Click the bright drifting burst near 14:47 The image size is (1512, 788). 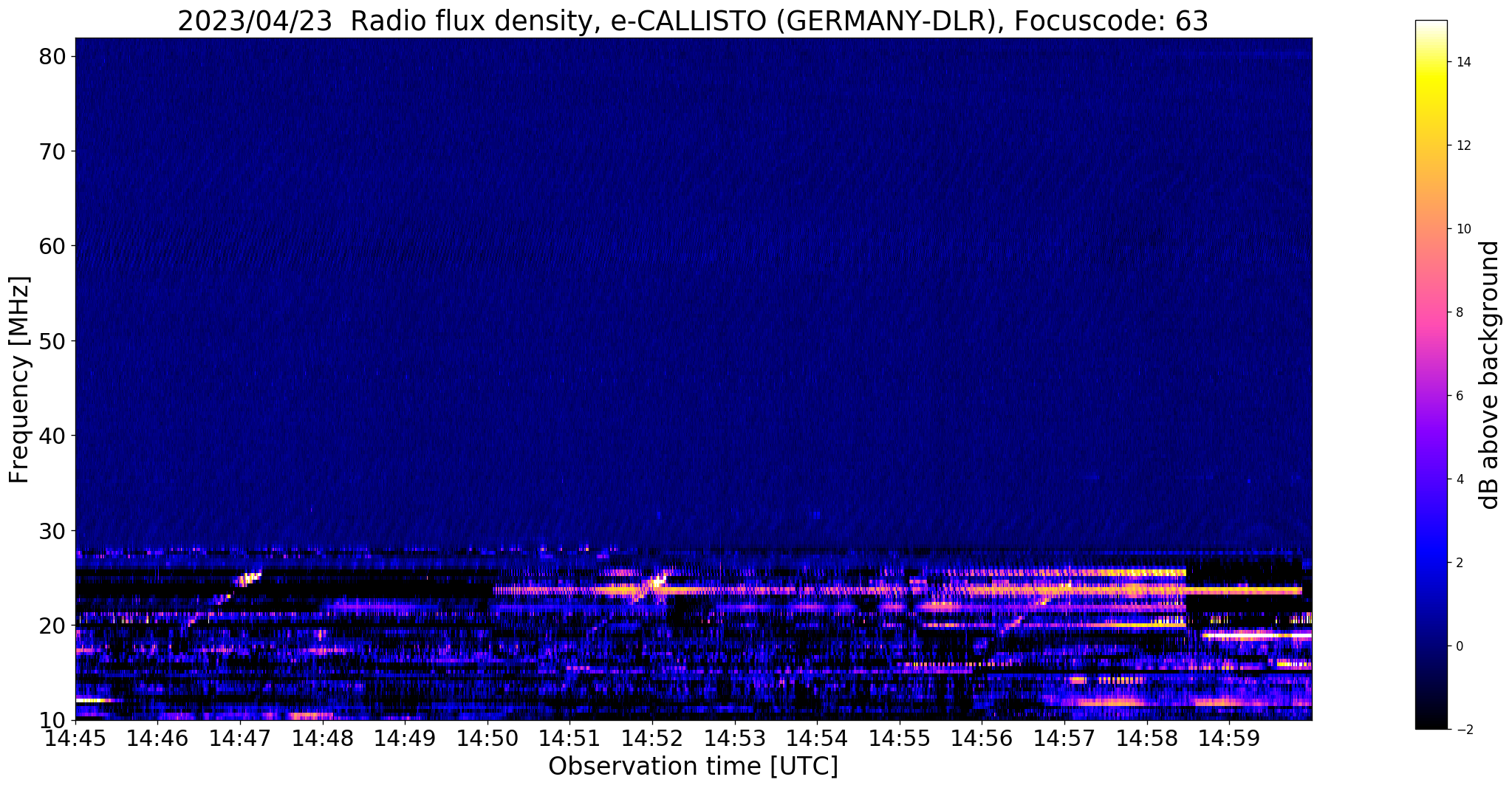(249, 579)
